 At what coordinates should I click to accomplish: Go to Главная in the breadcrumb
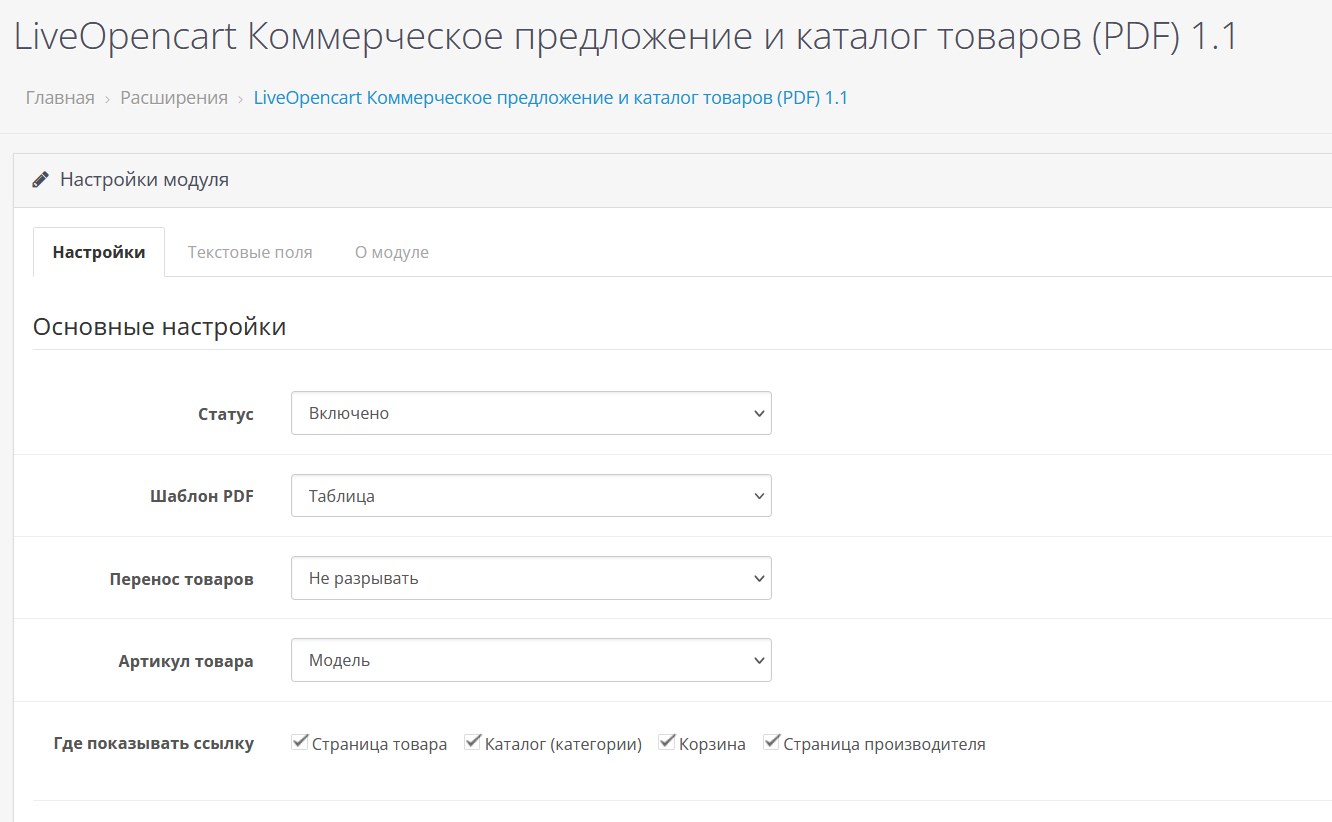click(x=60, y=98)
